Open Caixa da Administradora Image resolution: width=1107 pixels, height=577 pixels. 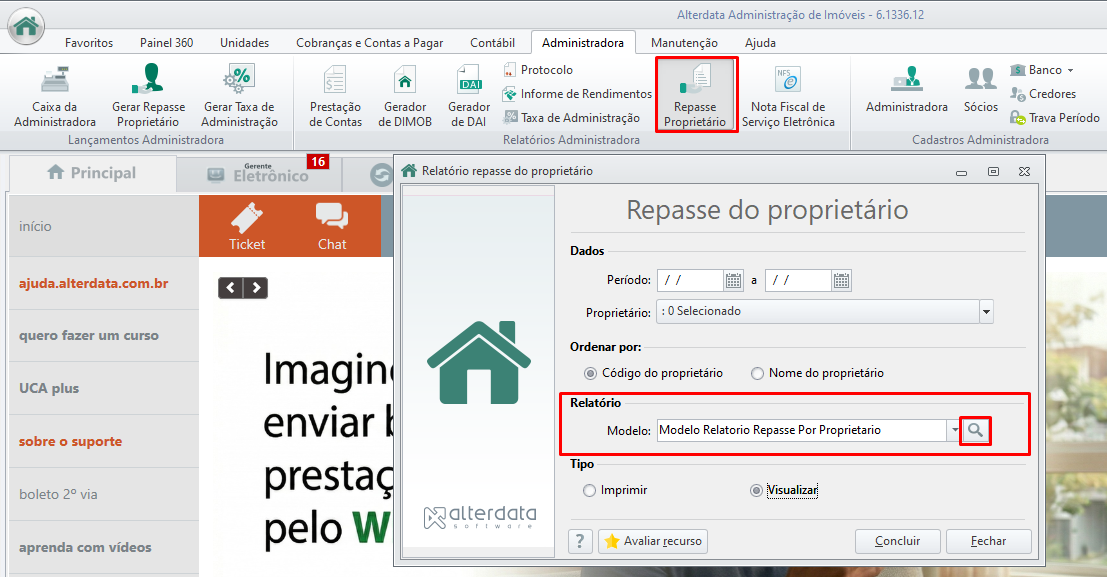54,96
